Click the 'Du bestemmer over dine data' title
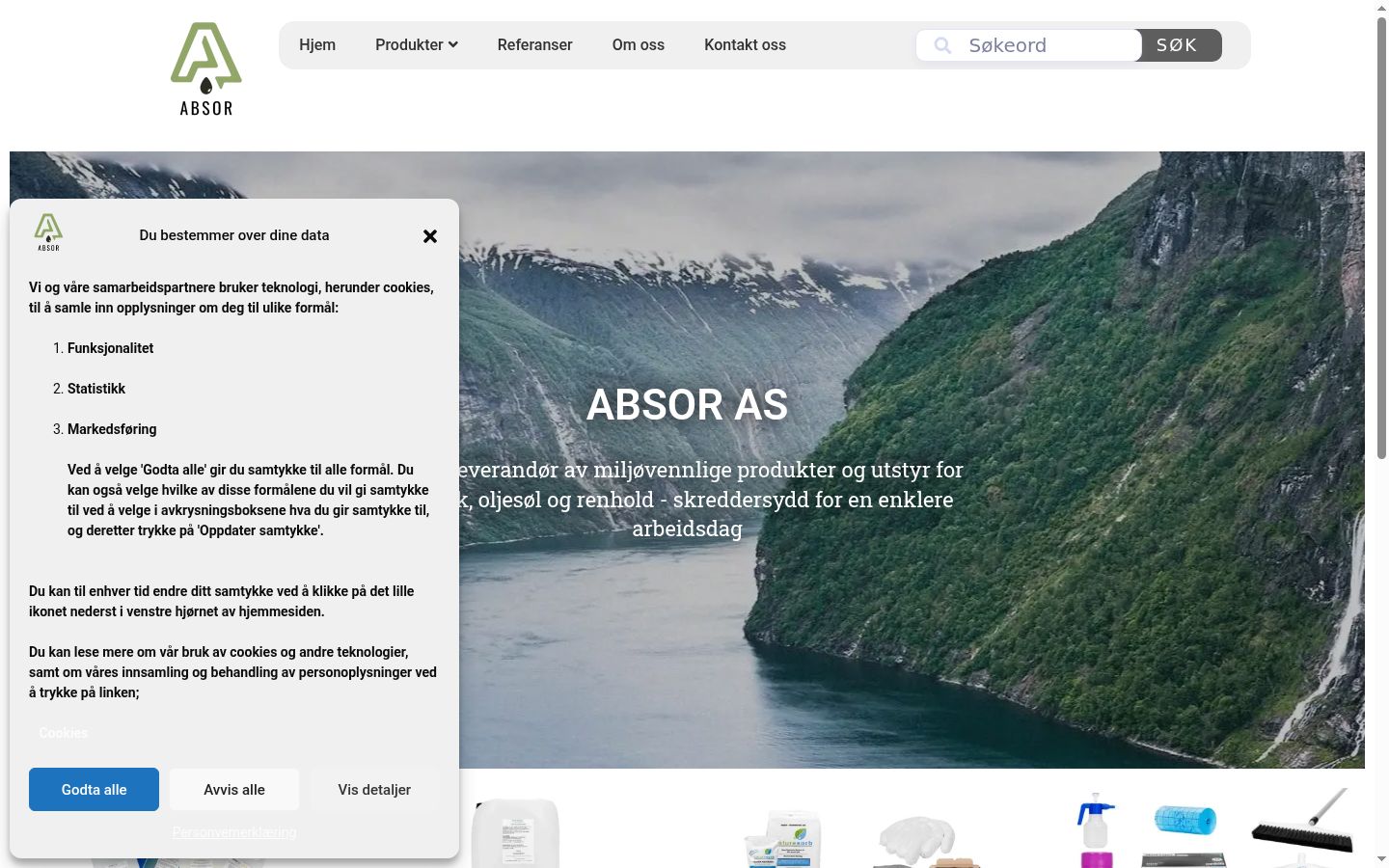 coord(234,235)
